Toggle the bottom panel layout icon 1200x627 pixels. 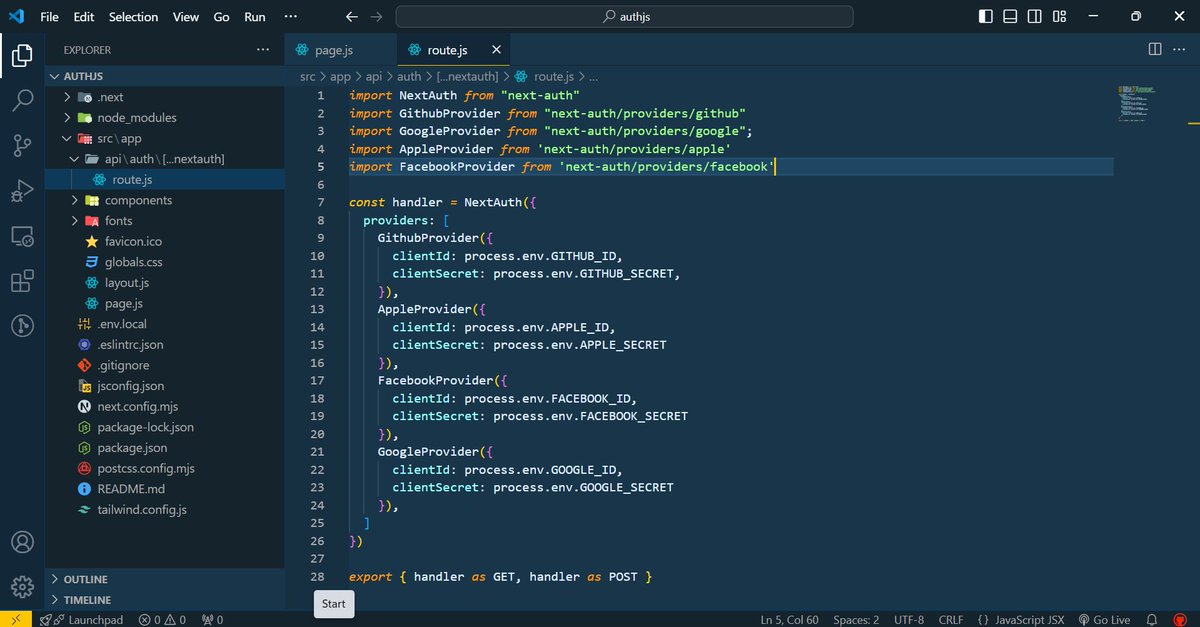pyautogui.click(x=1010, y=16)
